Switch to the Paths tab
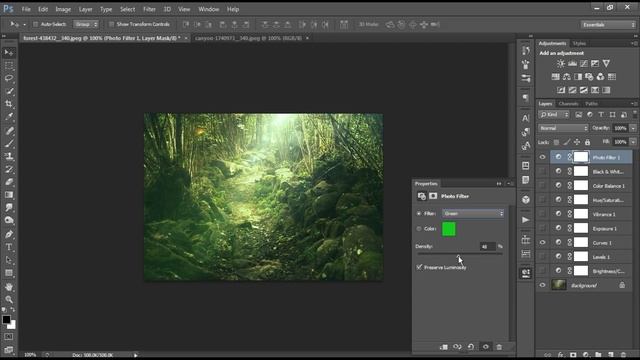This screenshot has width=640, height=360. tap(591, 104)
